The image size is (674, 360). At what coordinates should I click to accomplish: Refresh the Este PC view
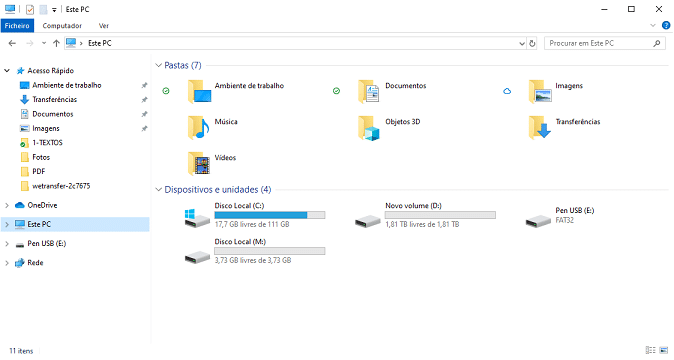click(532, 43)
